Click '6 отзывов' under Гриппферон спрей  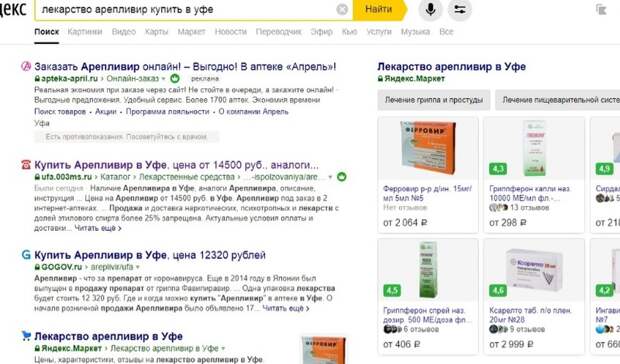pos(421,329)
